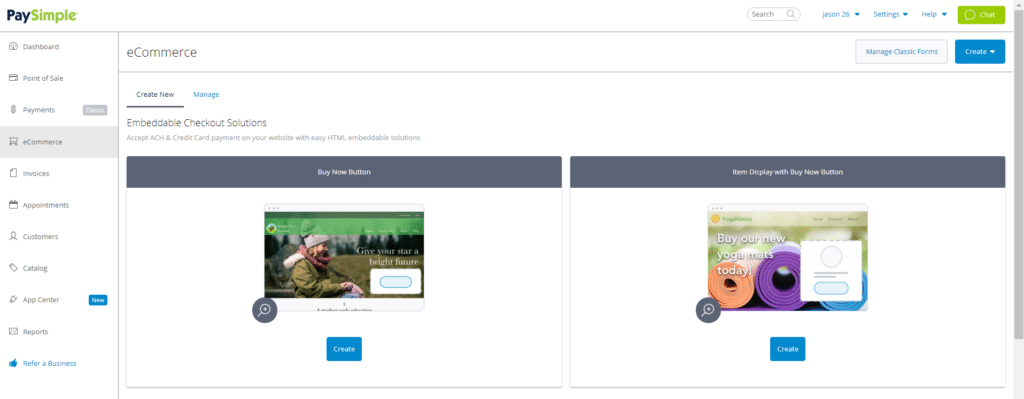Open Customers in the sidebar
This screenshot has height=399, width=1024.
[59, 236]
